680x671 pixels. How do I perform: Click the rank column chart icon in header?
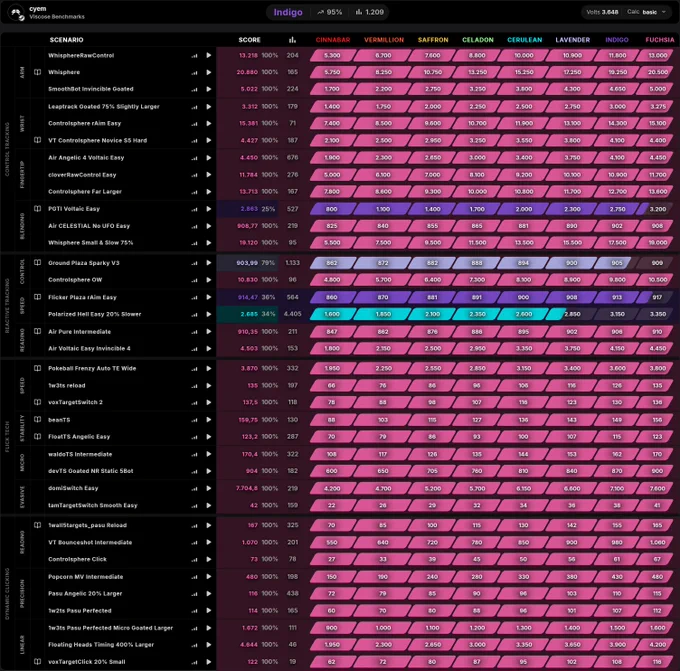pos(292,40)
